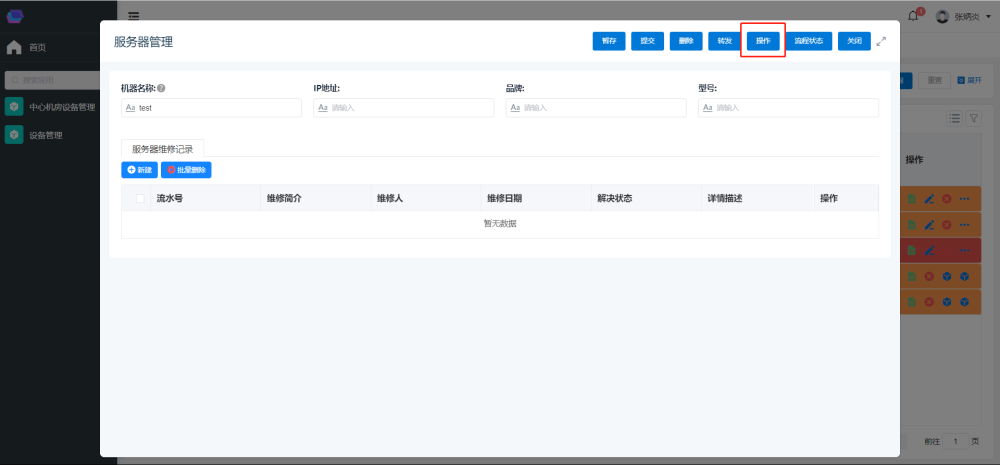Click the 新建 button to add record
Viewport: 1000px width, 465px height.
pos(139,170)
